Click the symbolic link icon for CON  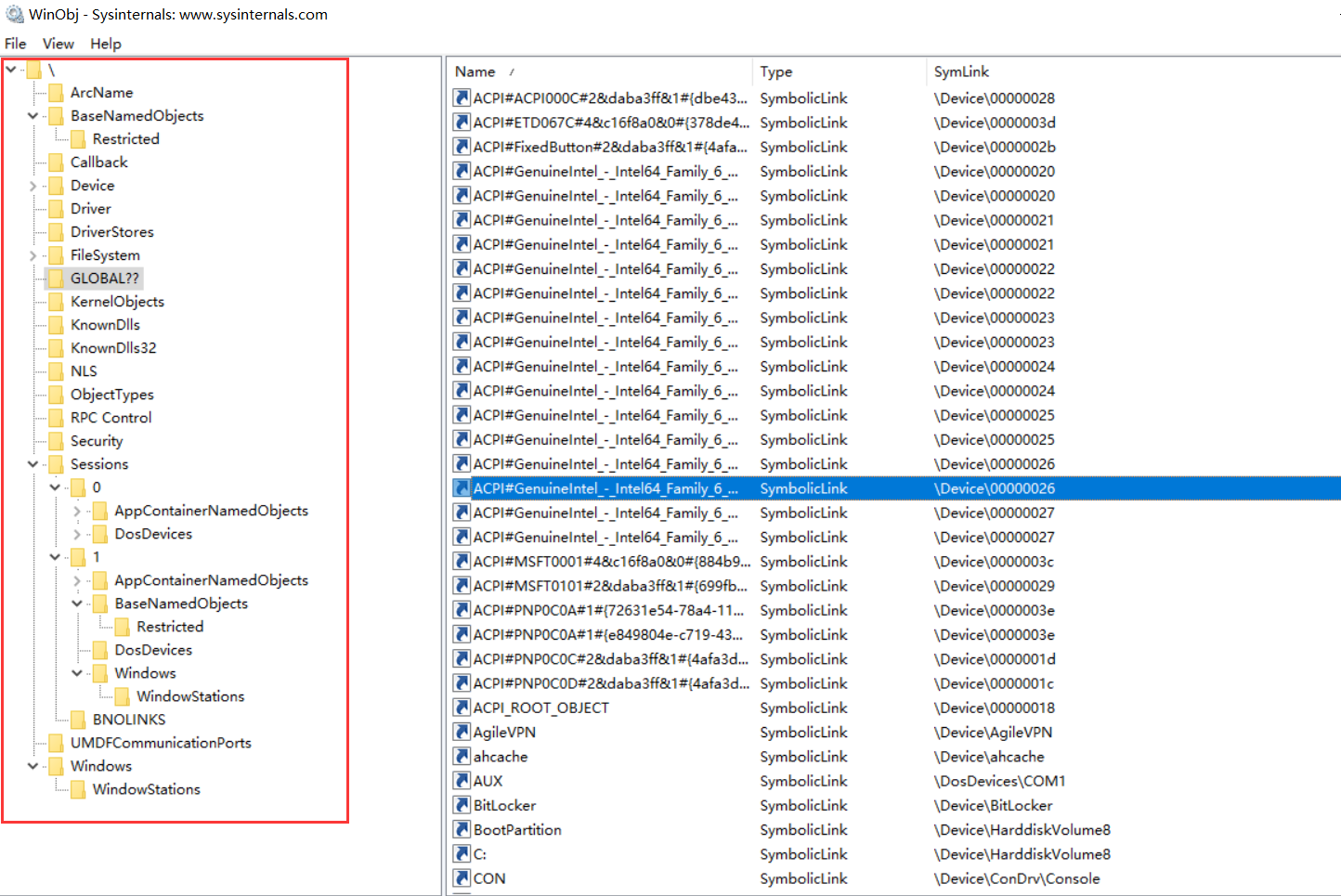[462, 878]
